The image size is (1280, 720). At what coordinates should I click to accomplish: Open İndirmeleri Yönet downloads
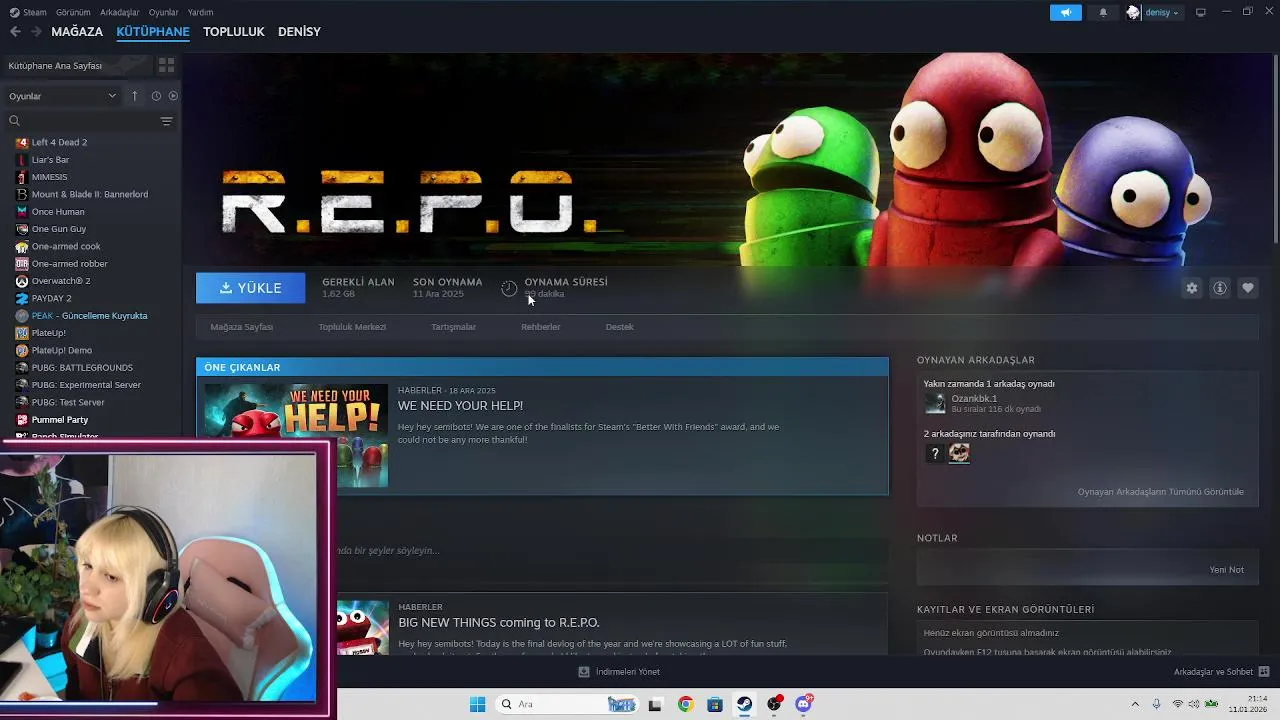coord(619,672)
